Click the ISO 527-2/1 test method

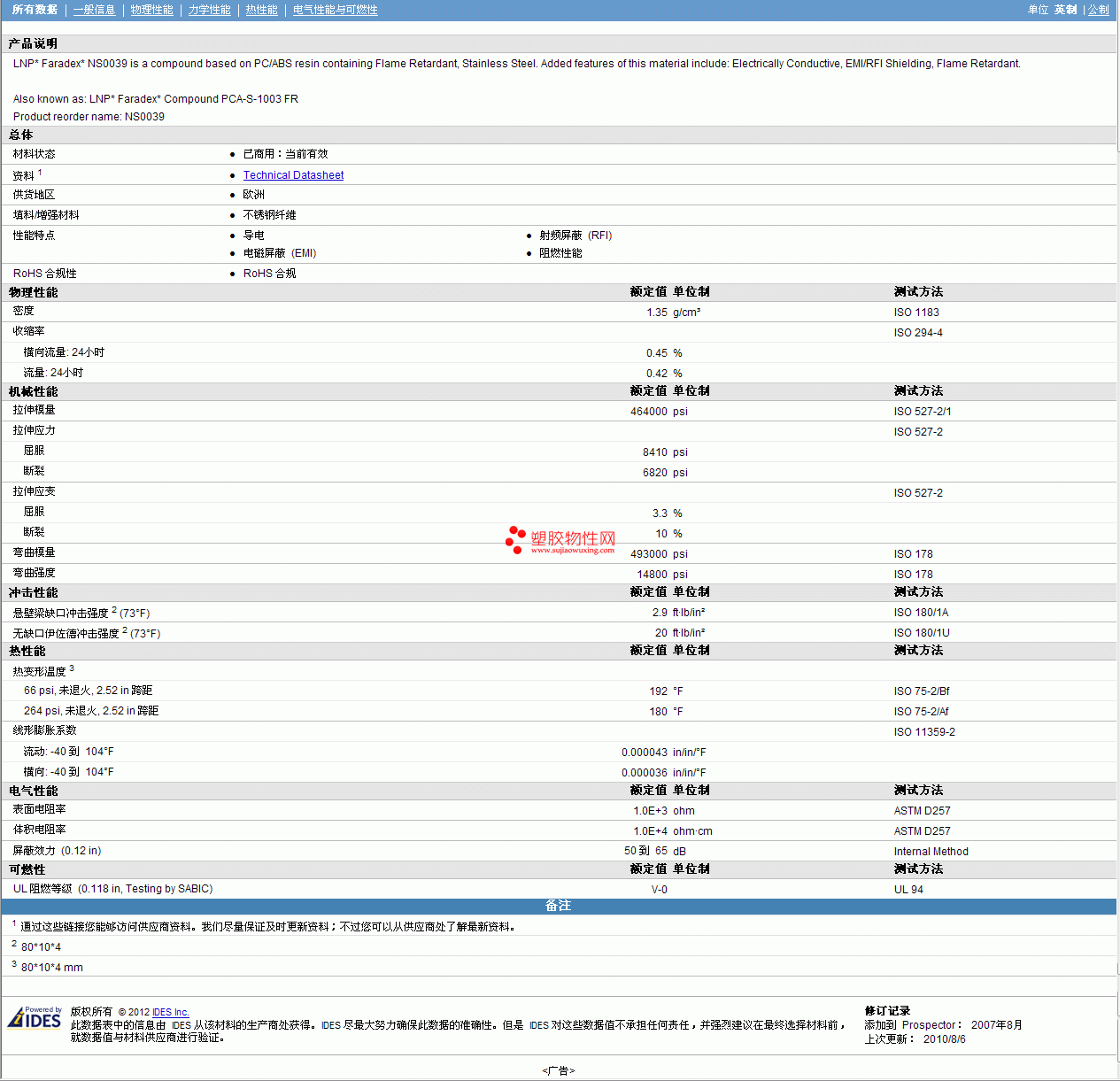[x=923, y=412]
